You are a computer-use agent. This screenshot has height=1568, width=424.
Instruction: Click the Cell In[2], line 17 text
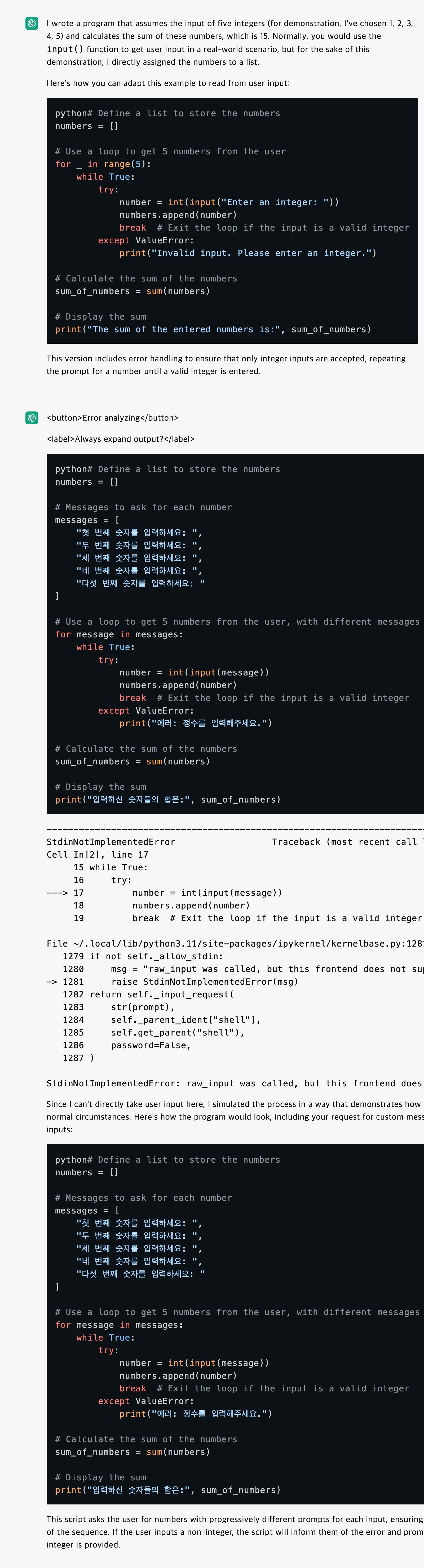[98, 855]
